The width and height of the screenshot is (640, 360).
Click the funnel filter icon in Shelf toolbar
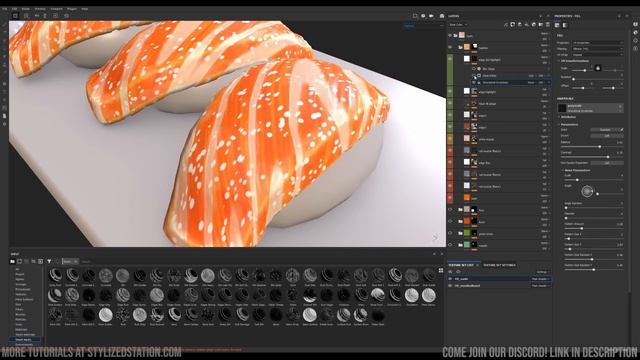pos(49,261)
